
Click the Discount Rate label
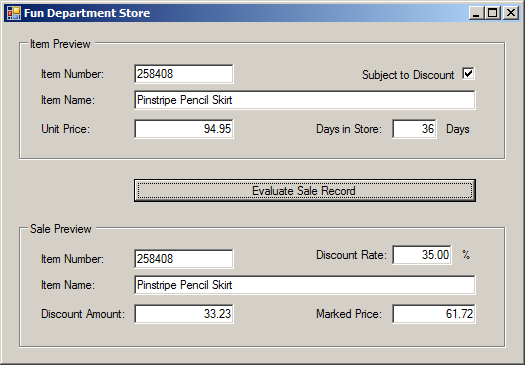click(x=351, y=255)
